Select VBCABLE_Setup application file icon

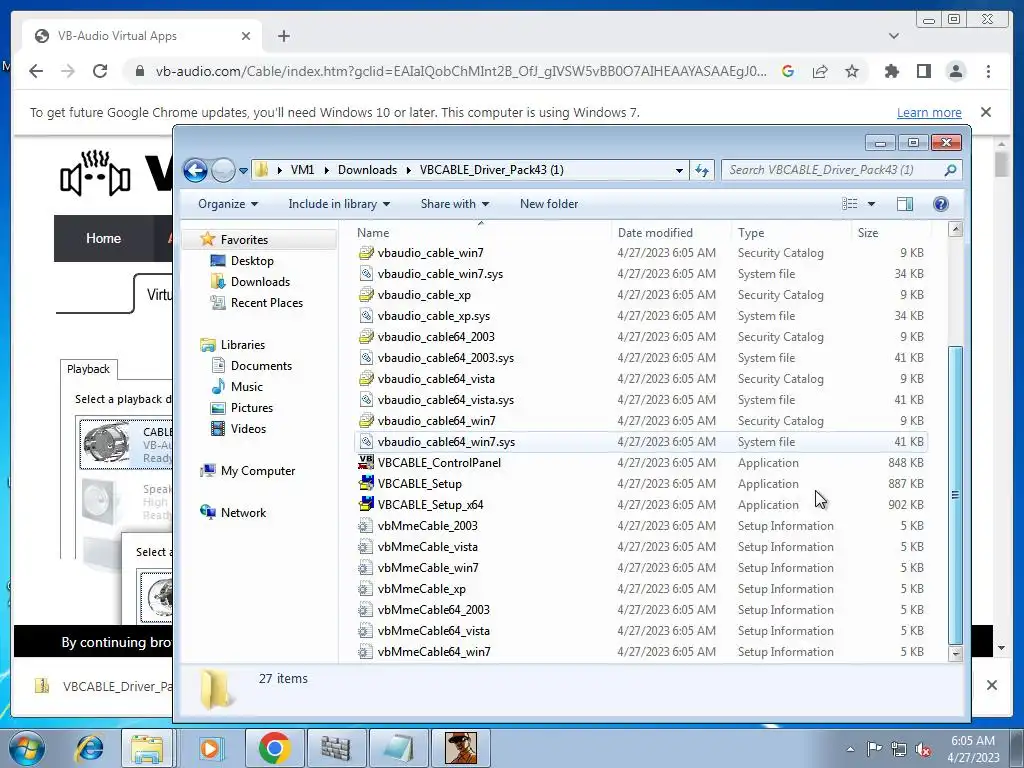[366, 483]
